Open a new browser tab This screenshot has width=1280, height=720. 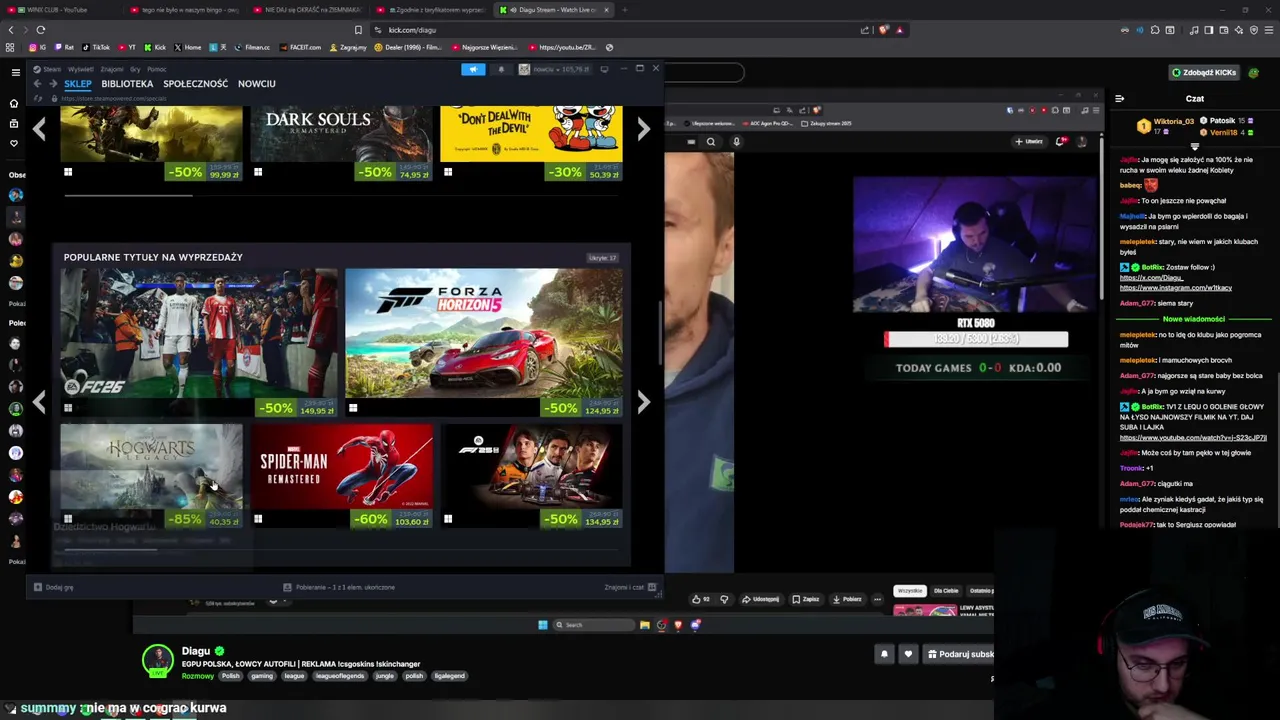[x=625, y=10]
